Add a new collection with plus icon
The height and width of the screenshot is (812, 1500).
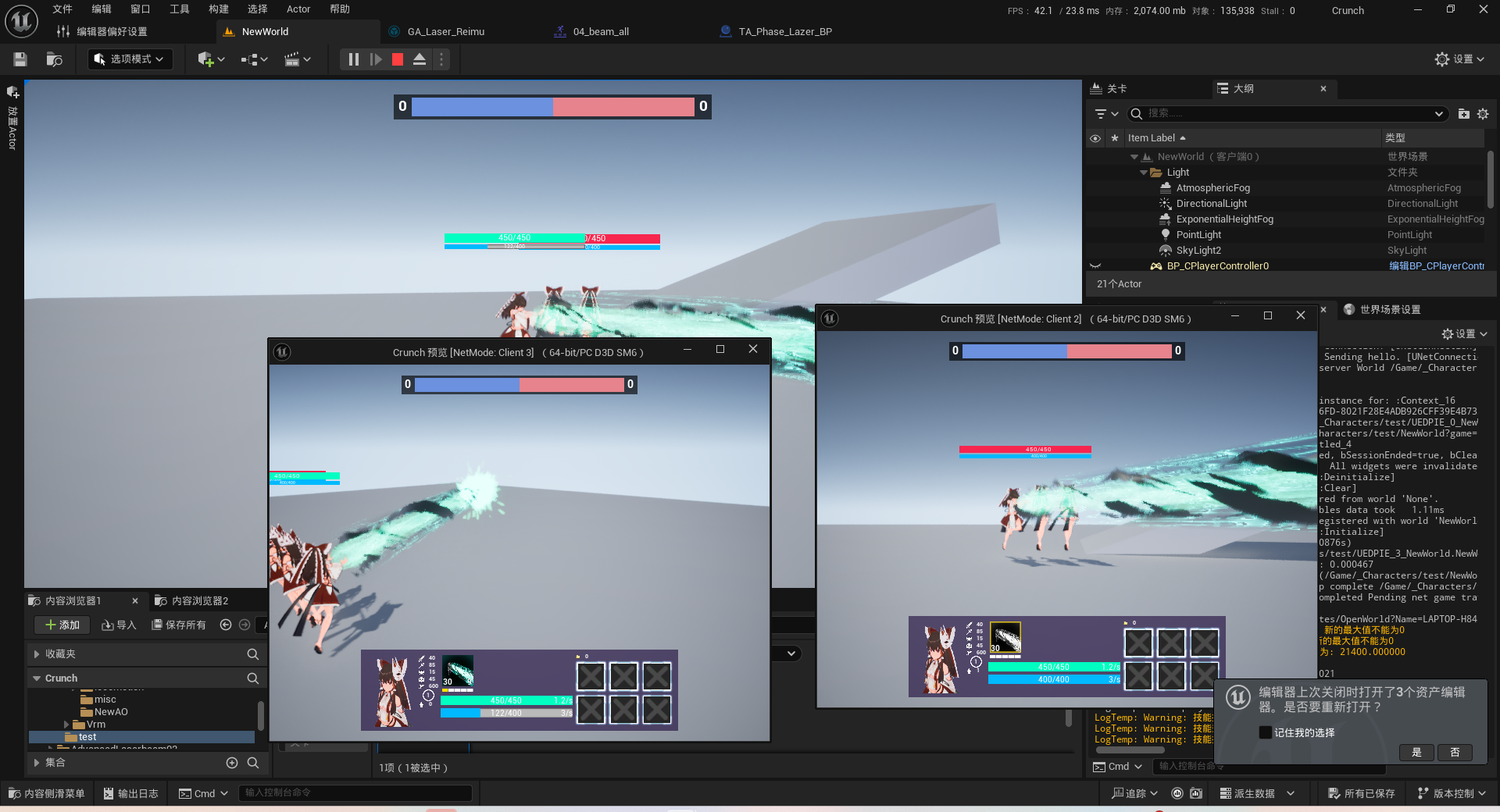[232, 763]
